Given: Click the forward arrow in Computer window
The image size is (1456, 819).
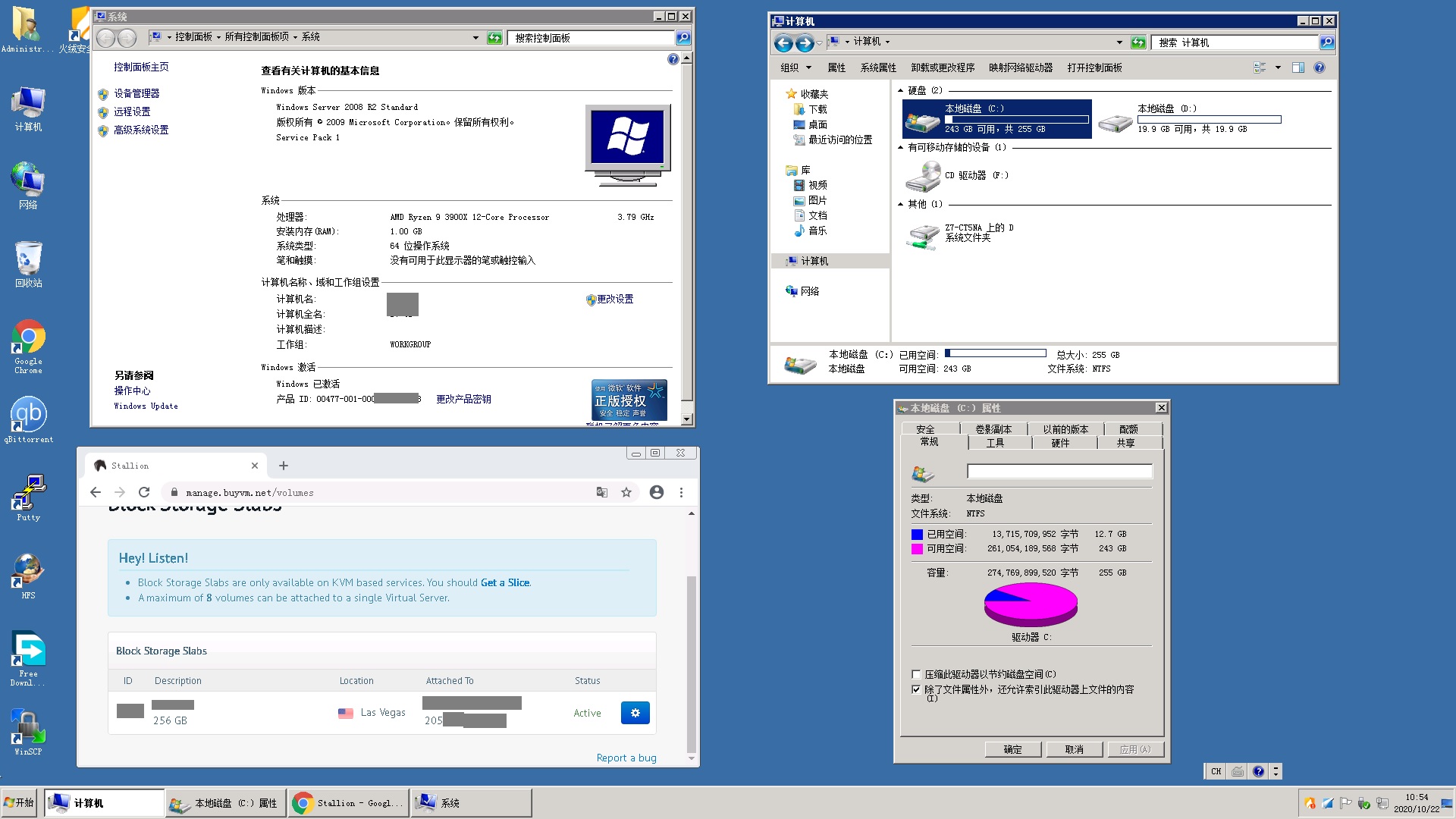Looking at the screenshot, I should click(805, 42).
